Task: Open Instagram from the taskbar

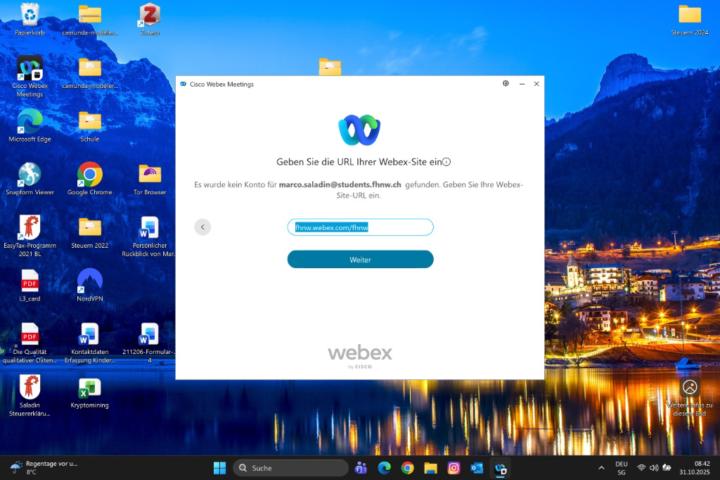Action: pyautogui.click(x=454, y=468)
